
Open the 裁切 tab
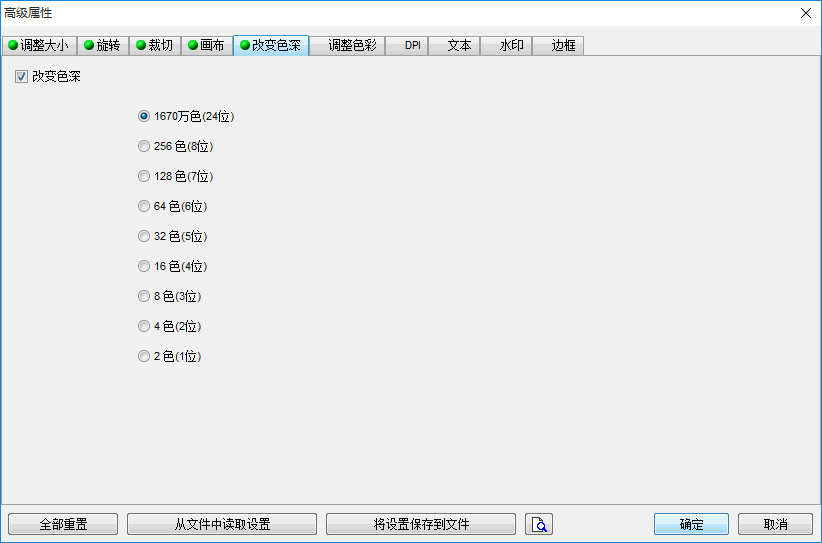click(155, 46)
